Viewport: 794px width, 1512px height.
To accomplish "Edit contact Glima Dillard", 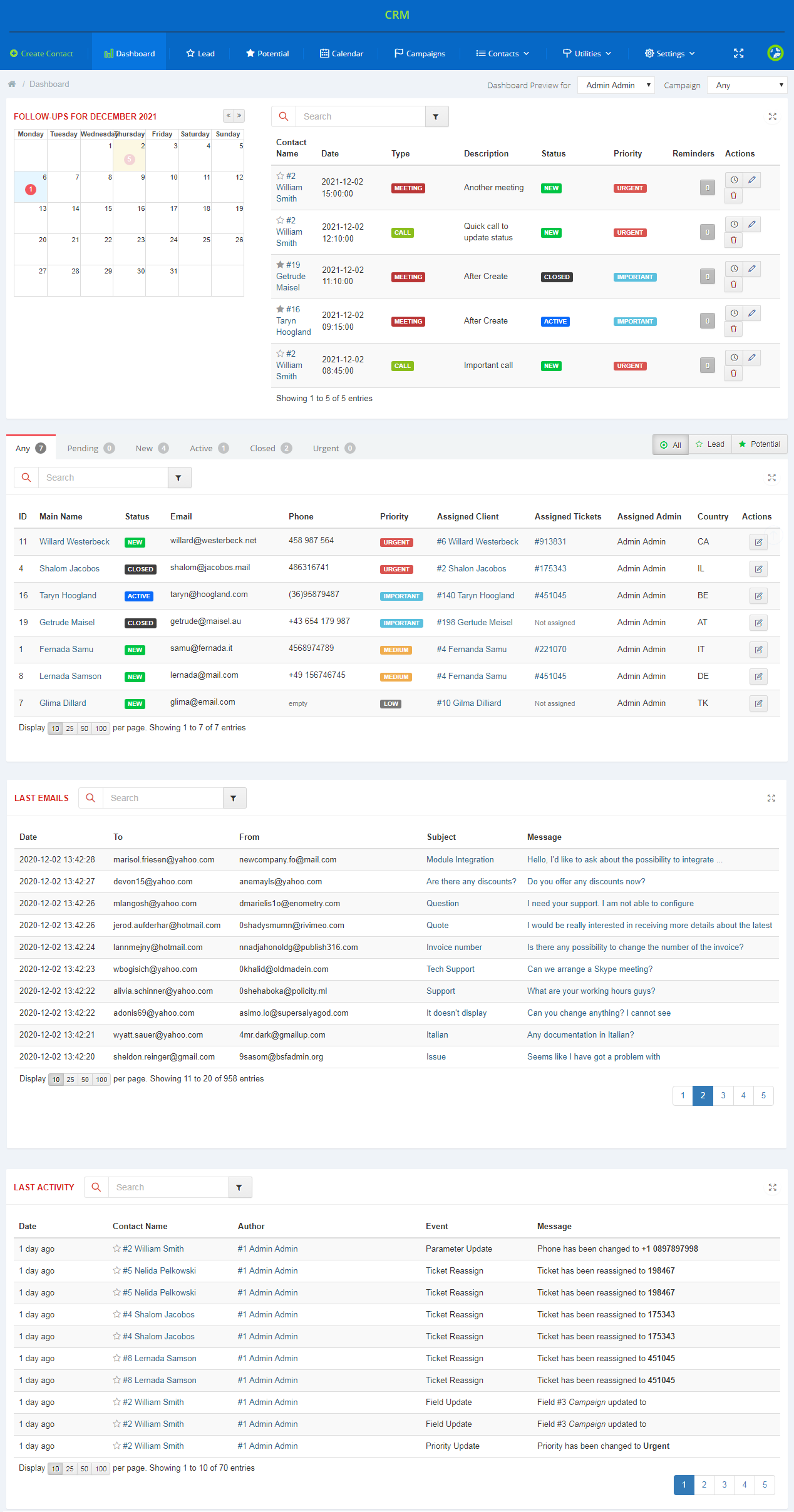I will pos(758,703).
